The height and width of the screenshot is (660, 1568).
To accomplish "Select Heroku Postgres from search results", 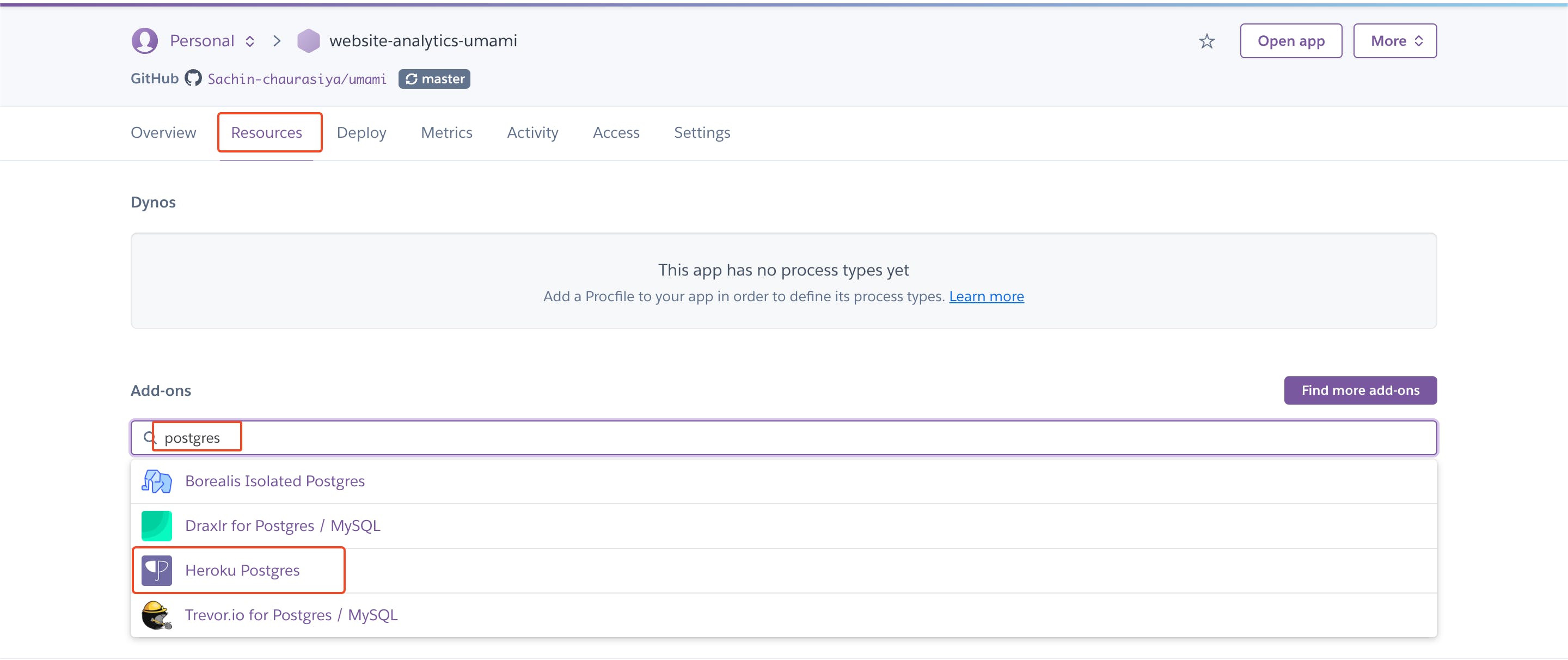I will (x=242, y=571).
